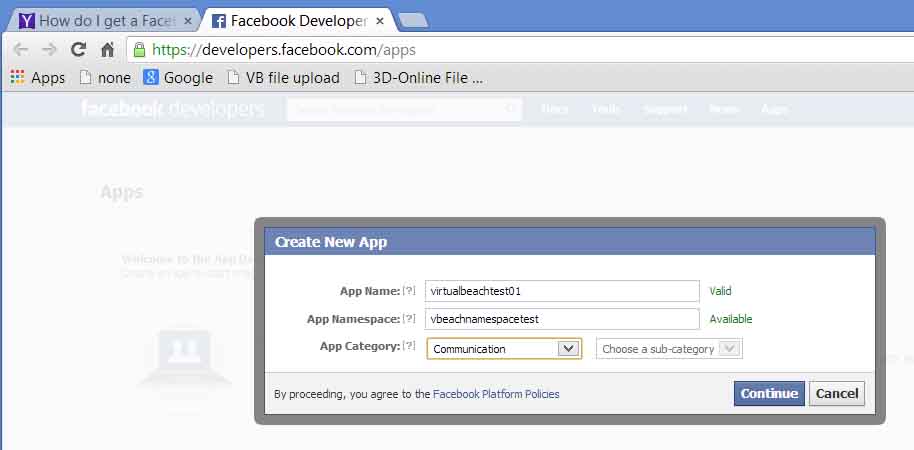
Task: Click App Category help [?] icon
Action: pos(408,346)
